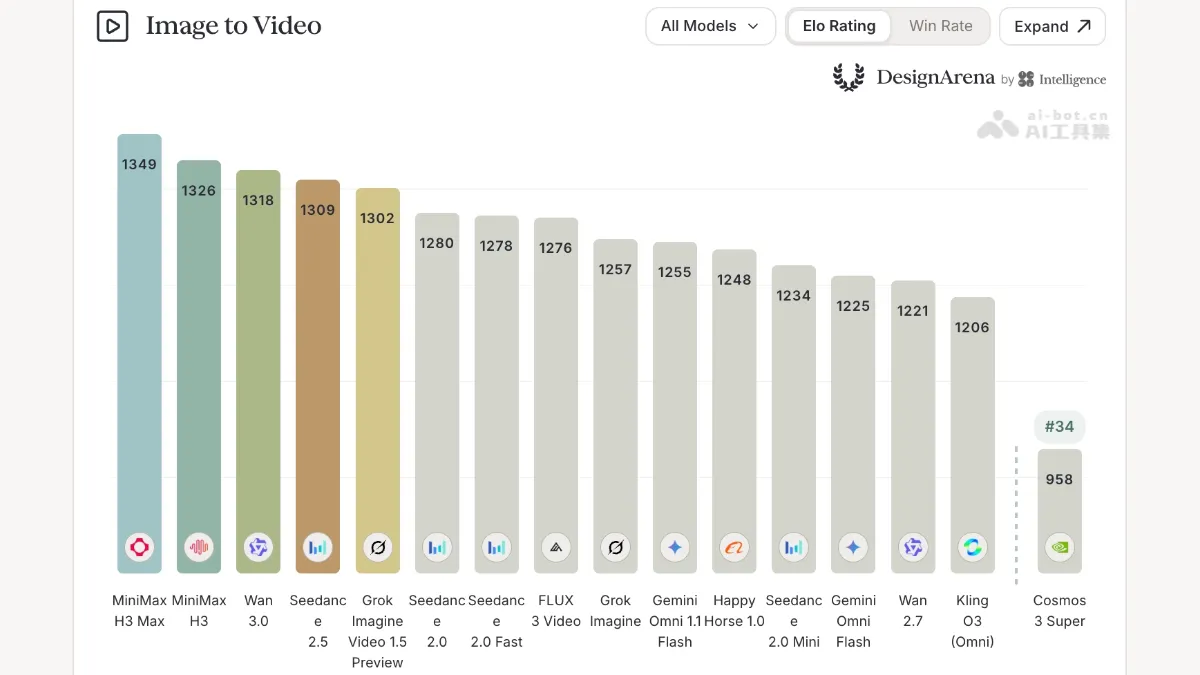
Task: Click the Wan 3.0 label
Action: pyautogui.click(x=258, y=611)
